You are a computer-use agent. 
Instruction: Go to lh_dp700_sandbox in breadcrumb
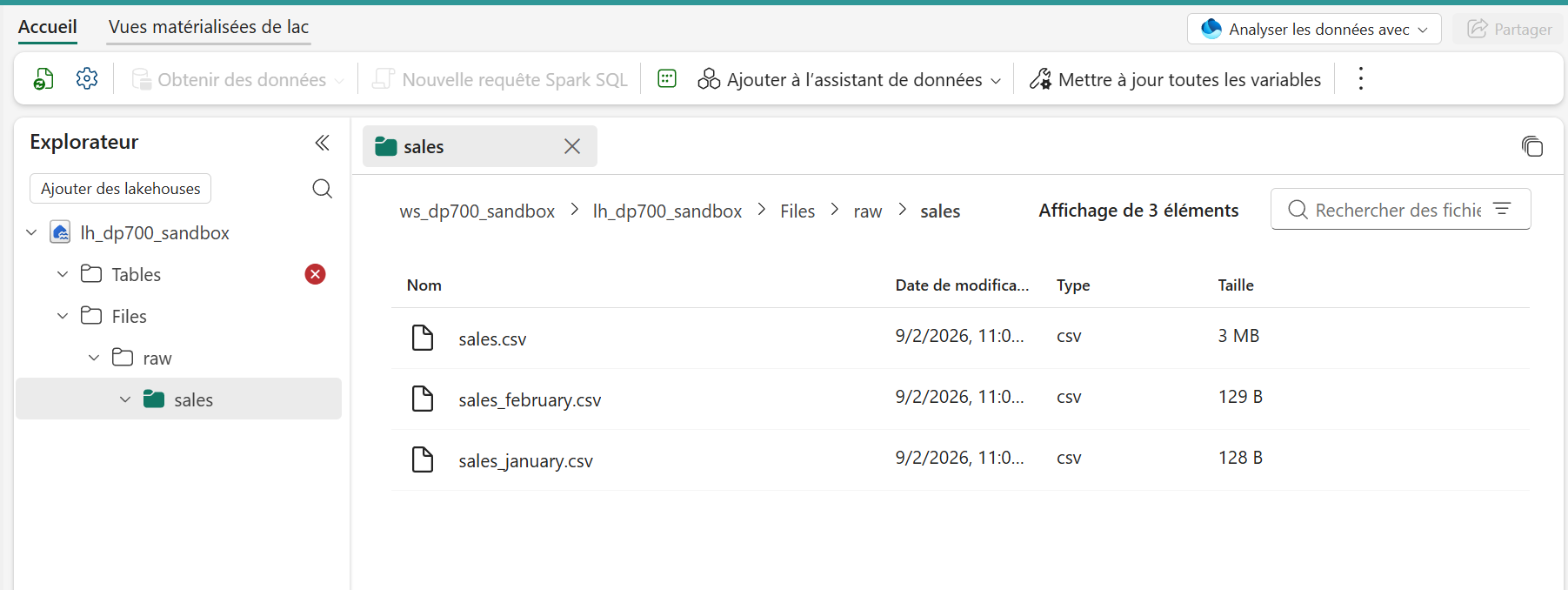[667, 211]
